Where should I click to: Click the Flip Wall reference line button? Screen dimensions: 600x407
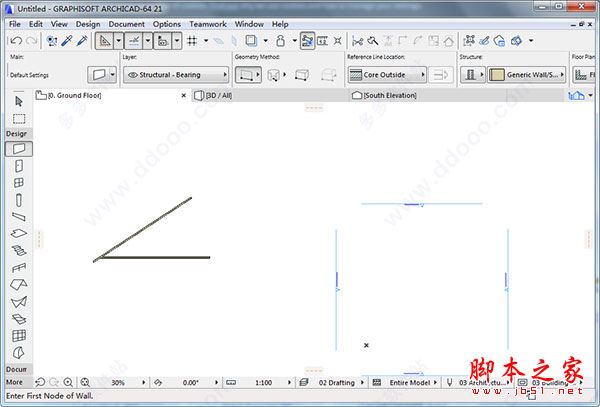441,75
